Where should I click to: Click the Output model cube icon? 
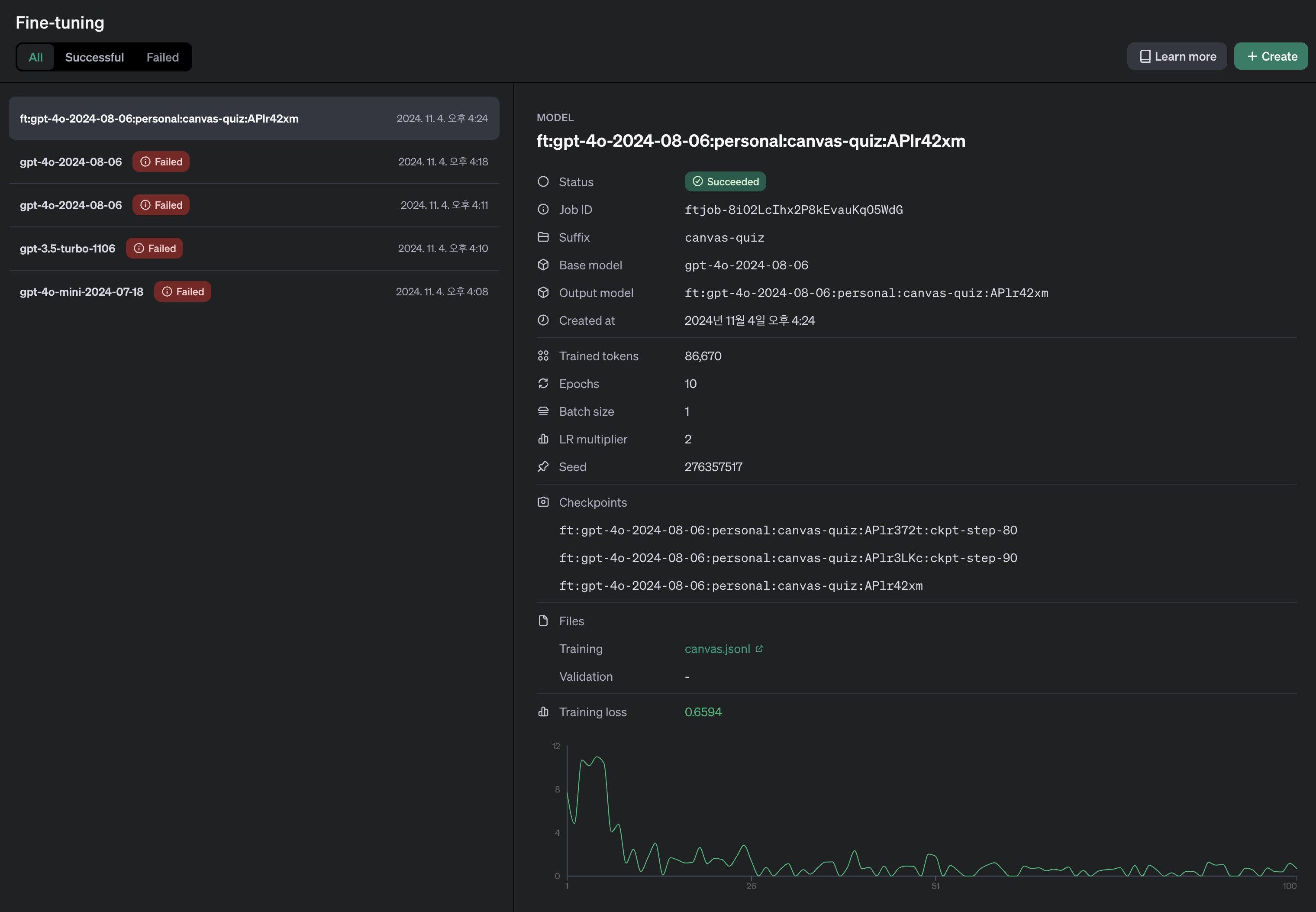[543, 293]
